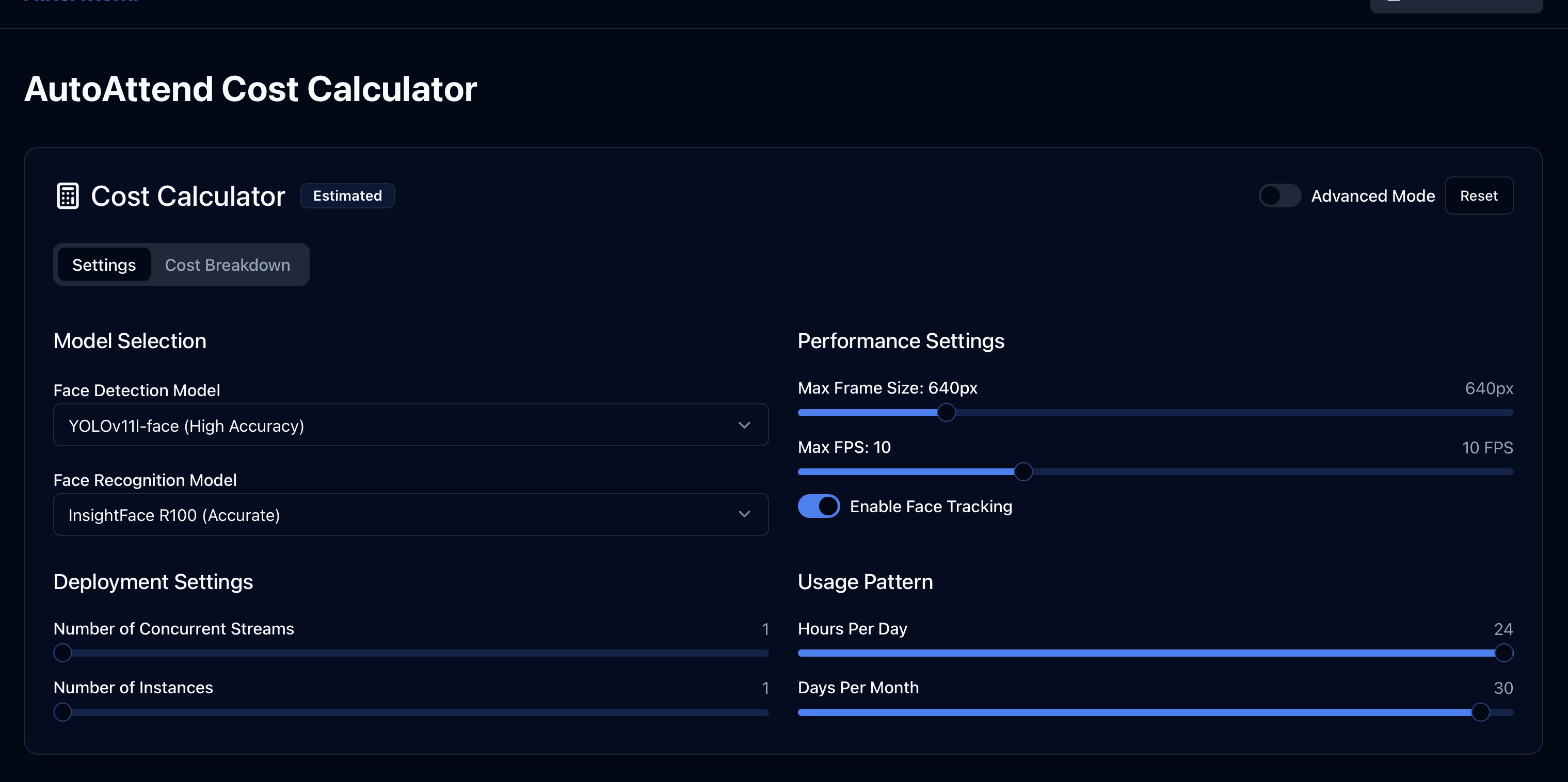Click the calculator icon beside Cost Calculator heading
The image size is (1568, 782).
tap(67, 195)
